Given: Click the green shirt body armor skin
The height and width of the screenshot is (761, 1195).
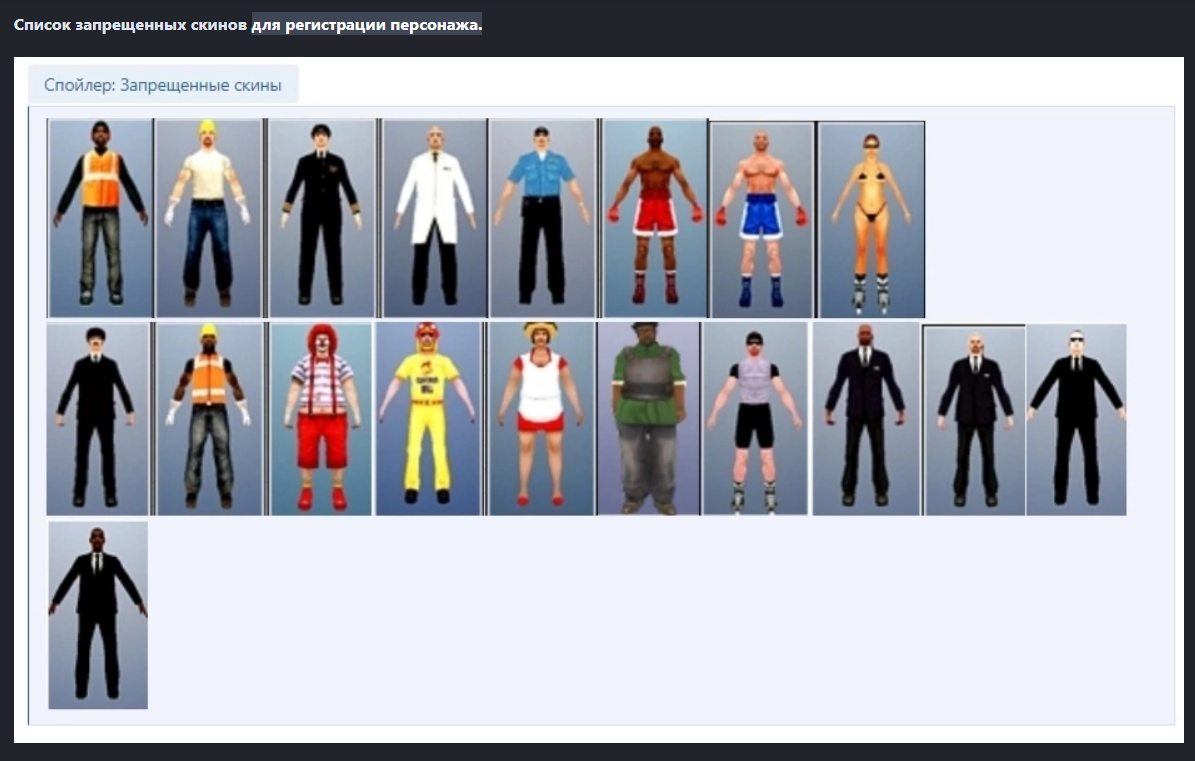Looking at the screenshot, I should coord(648,418).
